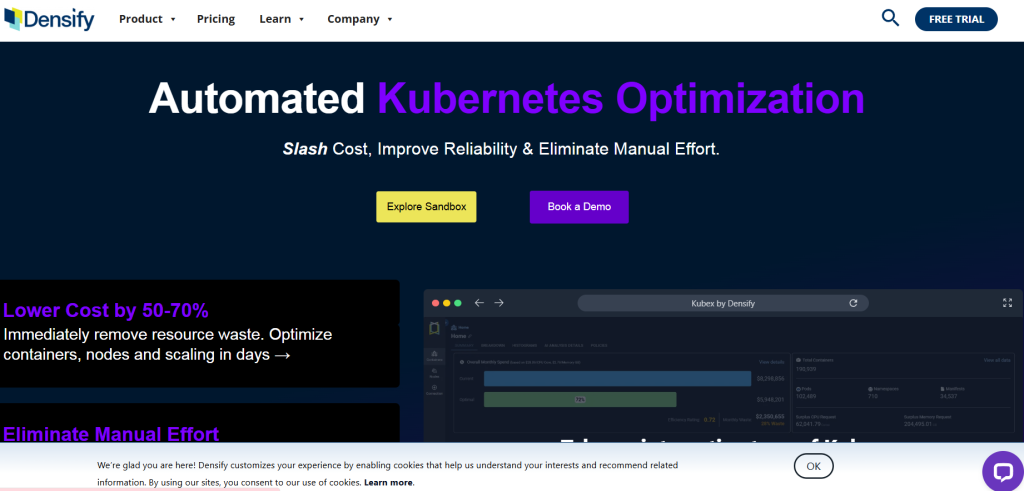Follow the Learn more cookie link
The image size is (1024, 491).
click(x=388, y=483)
